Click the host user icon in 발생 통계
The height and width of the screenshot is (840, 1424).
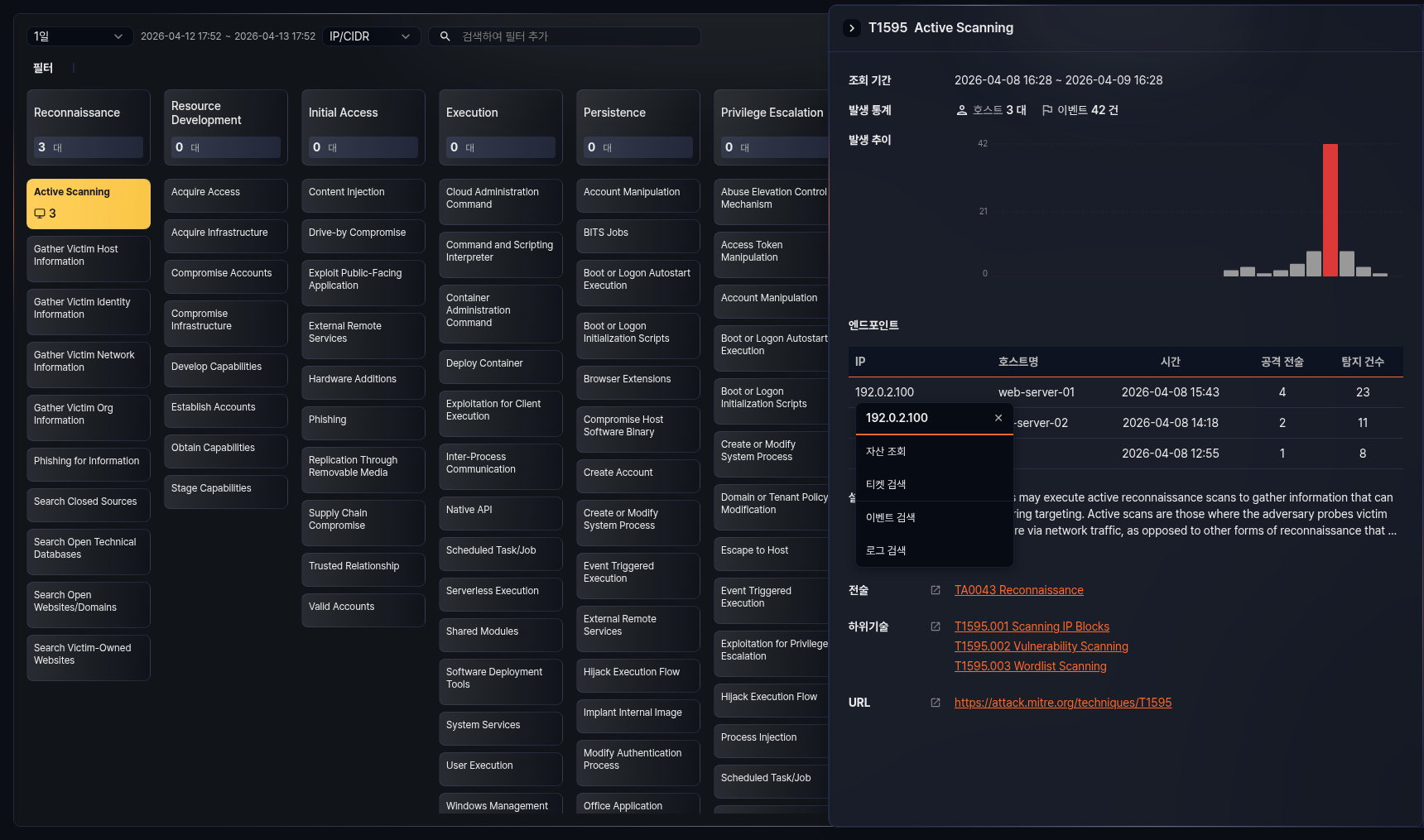(962, 110)
